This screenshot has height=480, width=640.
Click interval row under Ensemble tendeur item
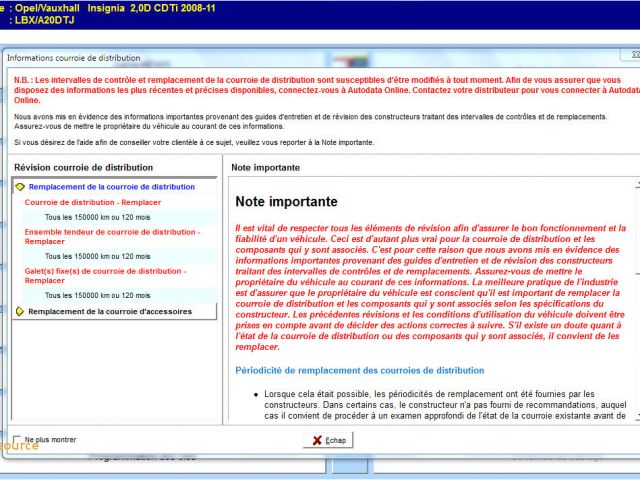pos(98,256)
